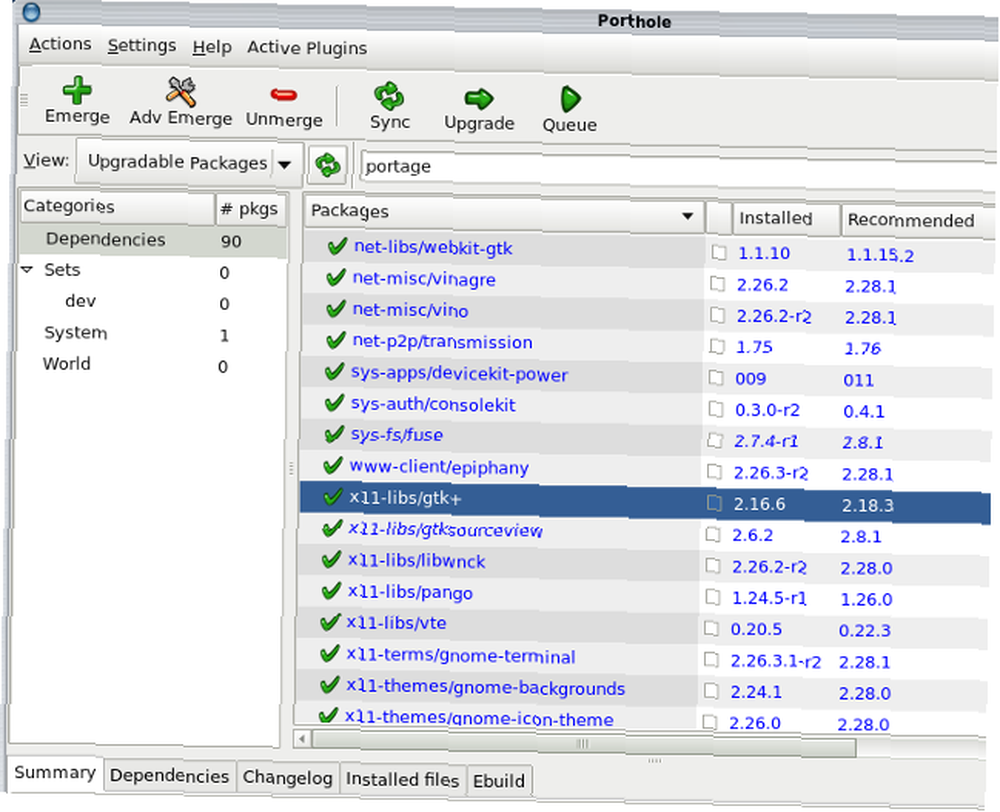Toggle the sys-apps/devicekit-power checkbox
This screenshot has height=812, width=1000.
pyautogui.click(x=716, y=378)
